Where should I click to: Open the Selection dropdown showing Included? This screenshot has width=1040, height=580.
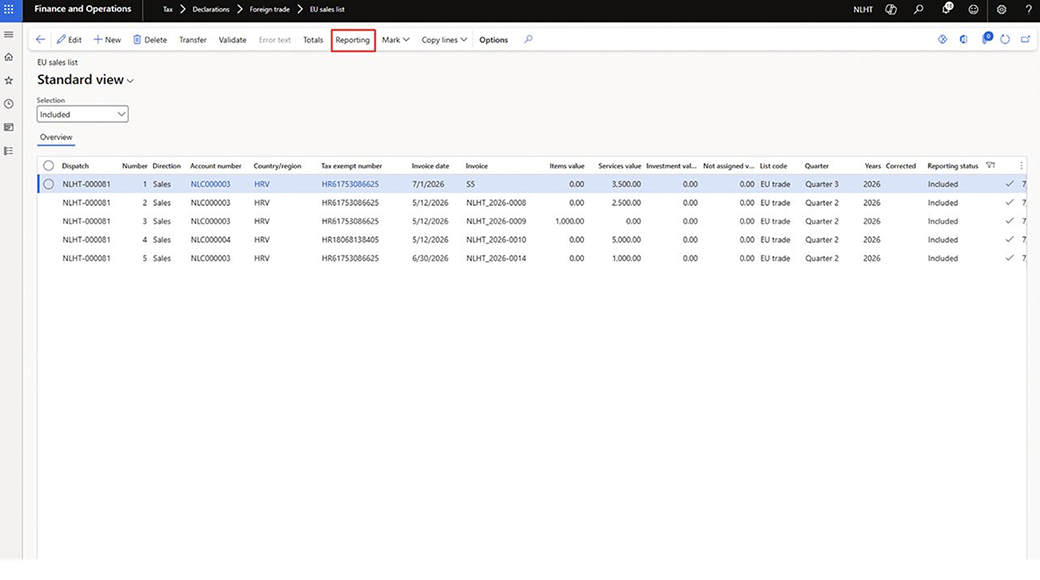(82, 114)
